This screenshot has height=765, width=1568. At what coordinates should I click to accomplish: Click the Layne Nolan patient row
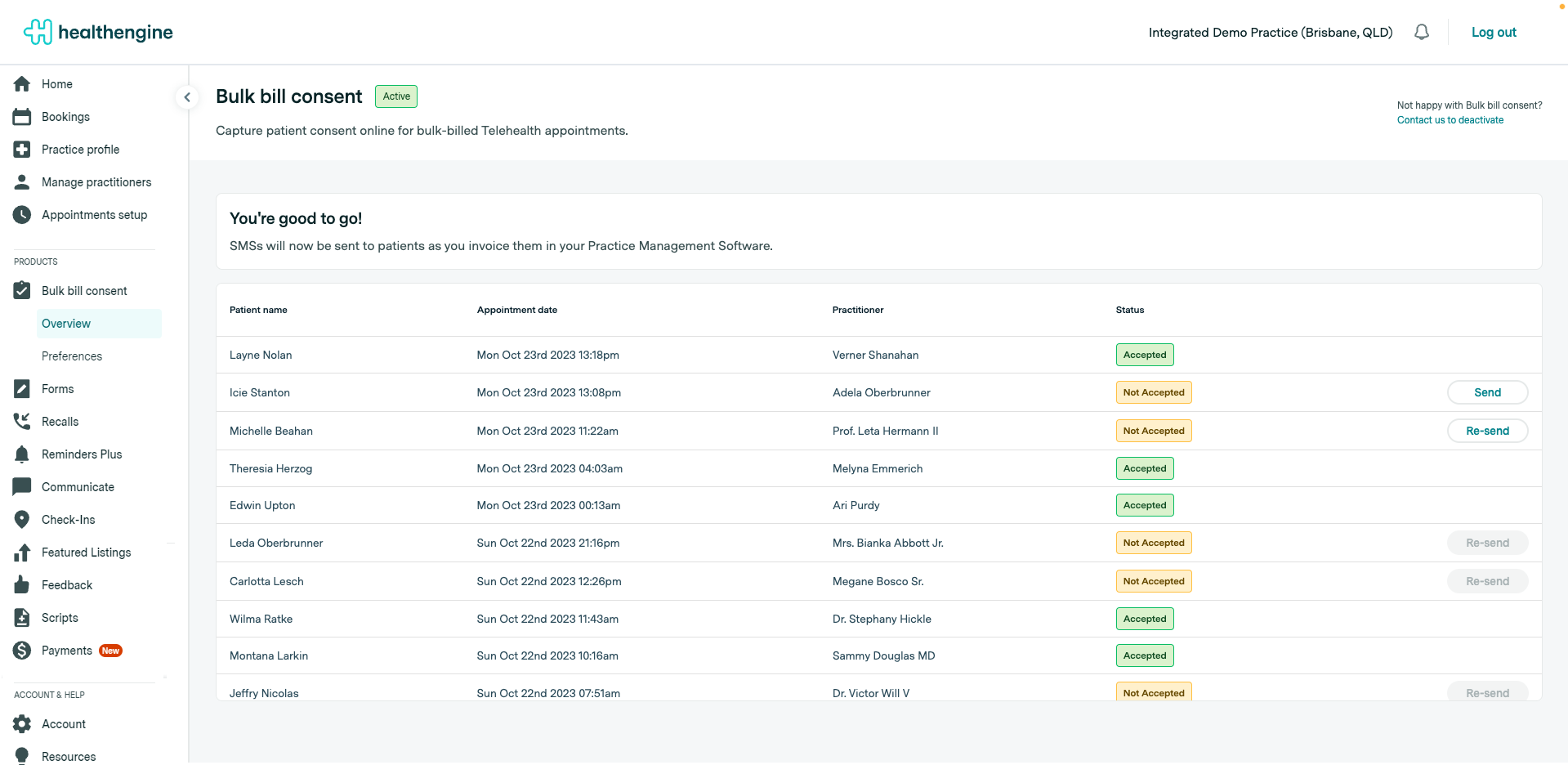click(261, 355)
